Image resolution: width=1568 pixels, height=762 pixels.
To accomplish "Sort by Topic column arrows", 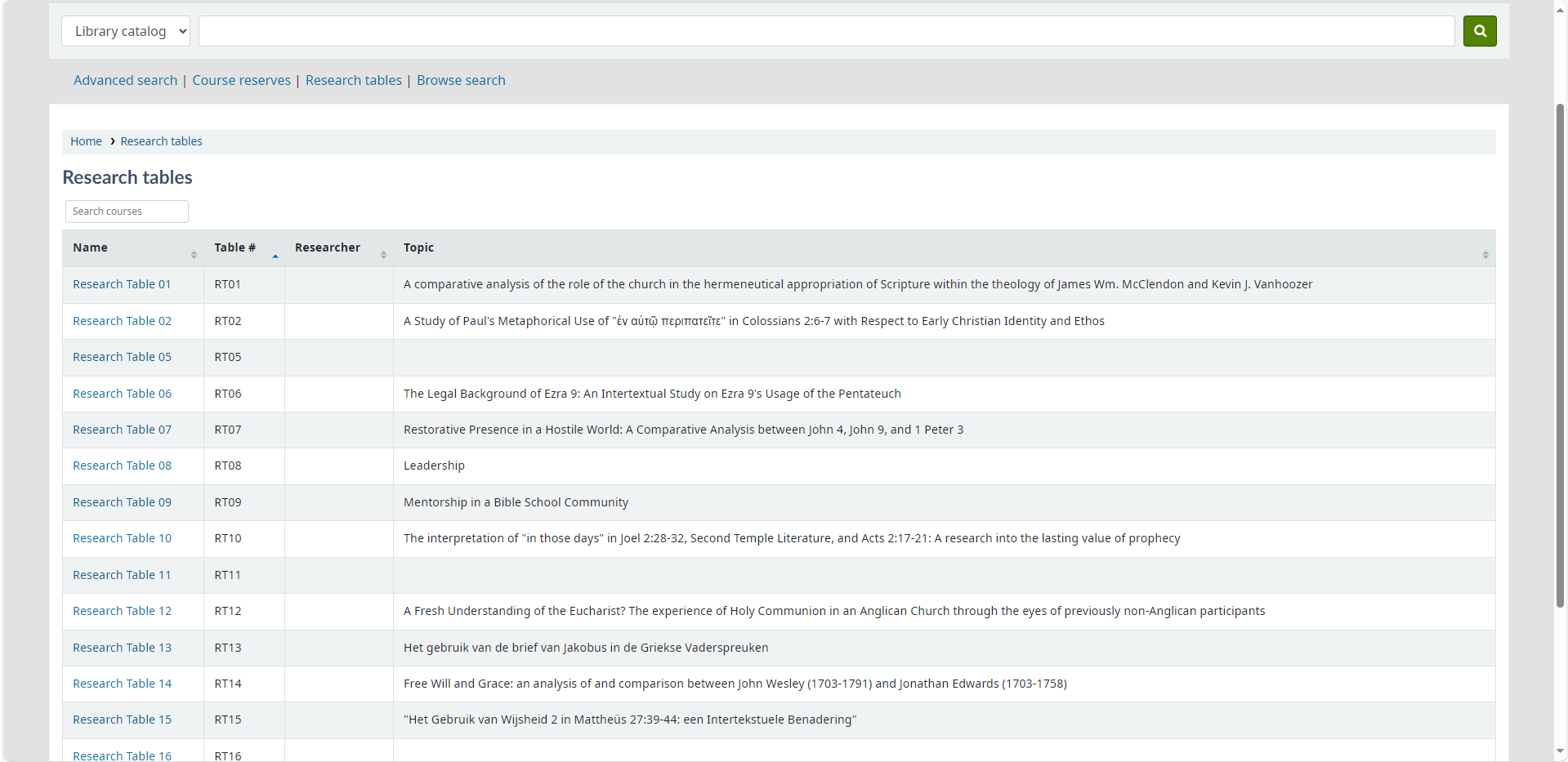I will click(x=1485, y=255).
